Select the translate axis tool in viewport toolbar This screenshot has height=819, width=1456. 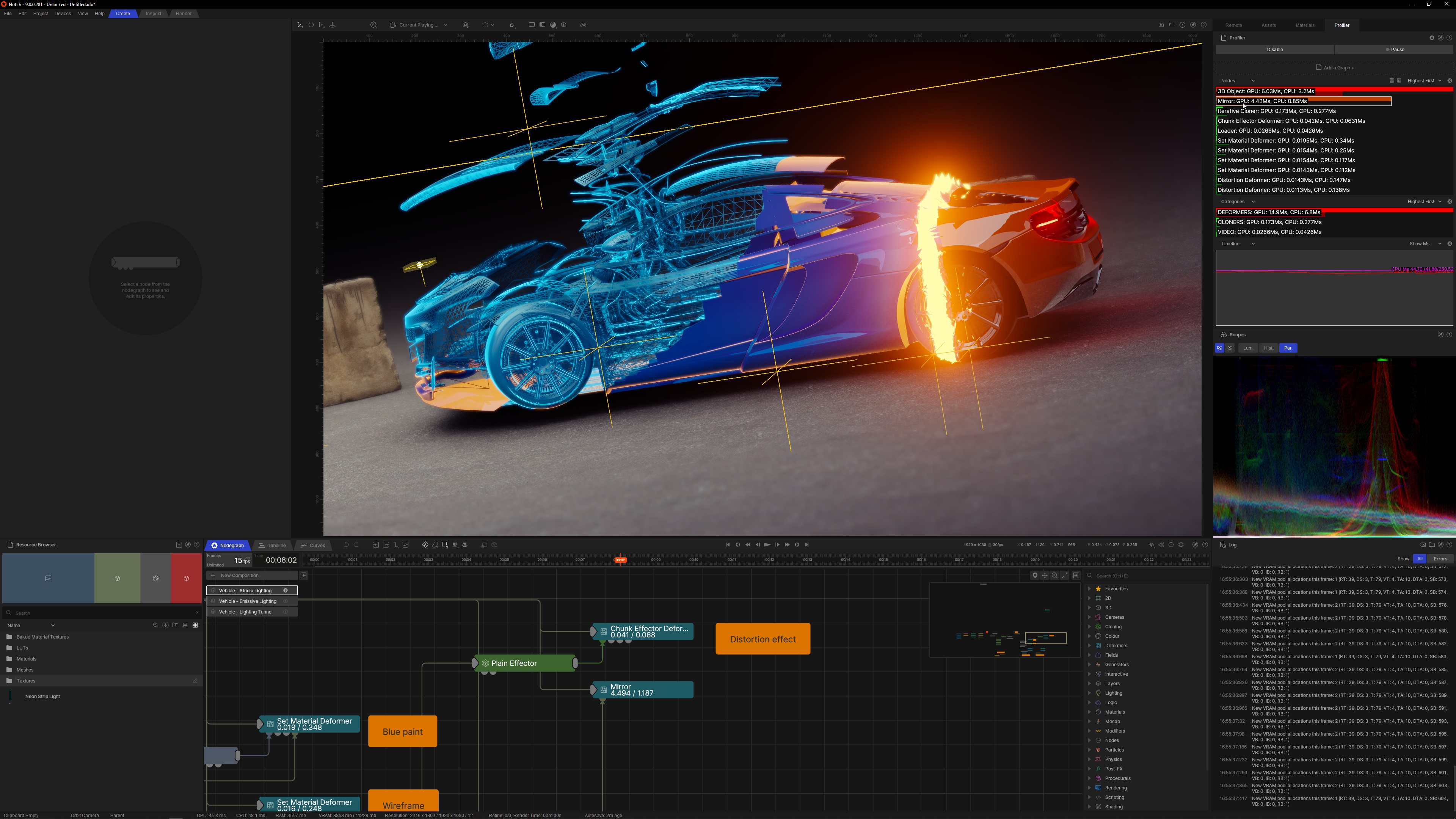pos(300,25)
